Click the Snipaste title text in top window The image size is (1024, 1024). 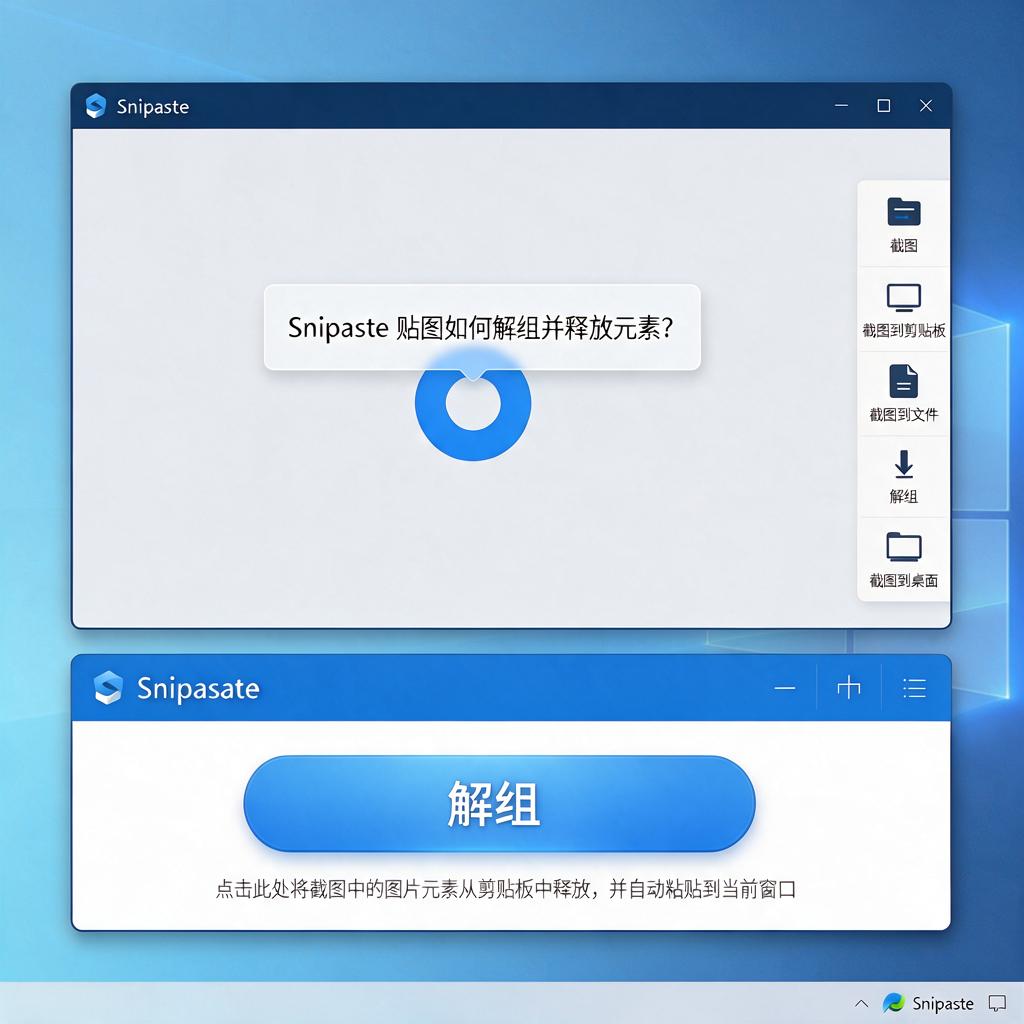click(153, 106)
